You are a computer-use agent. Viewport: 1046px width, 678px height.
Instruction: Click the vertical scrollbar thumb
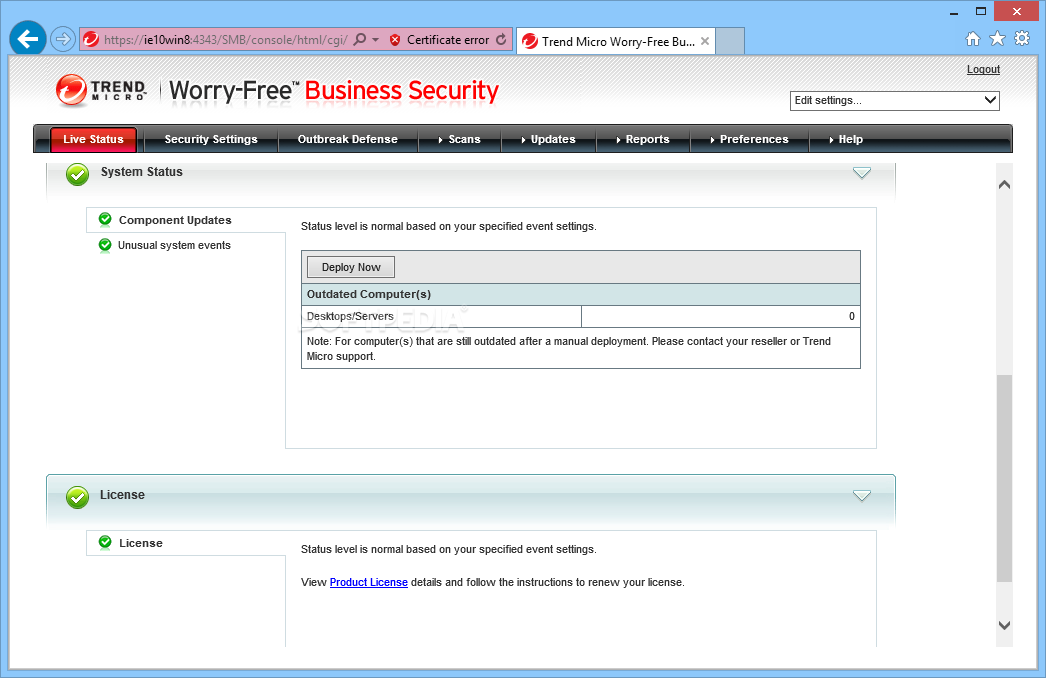pyautogui.click(x=1004, y=478)
